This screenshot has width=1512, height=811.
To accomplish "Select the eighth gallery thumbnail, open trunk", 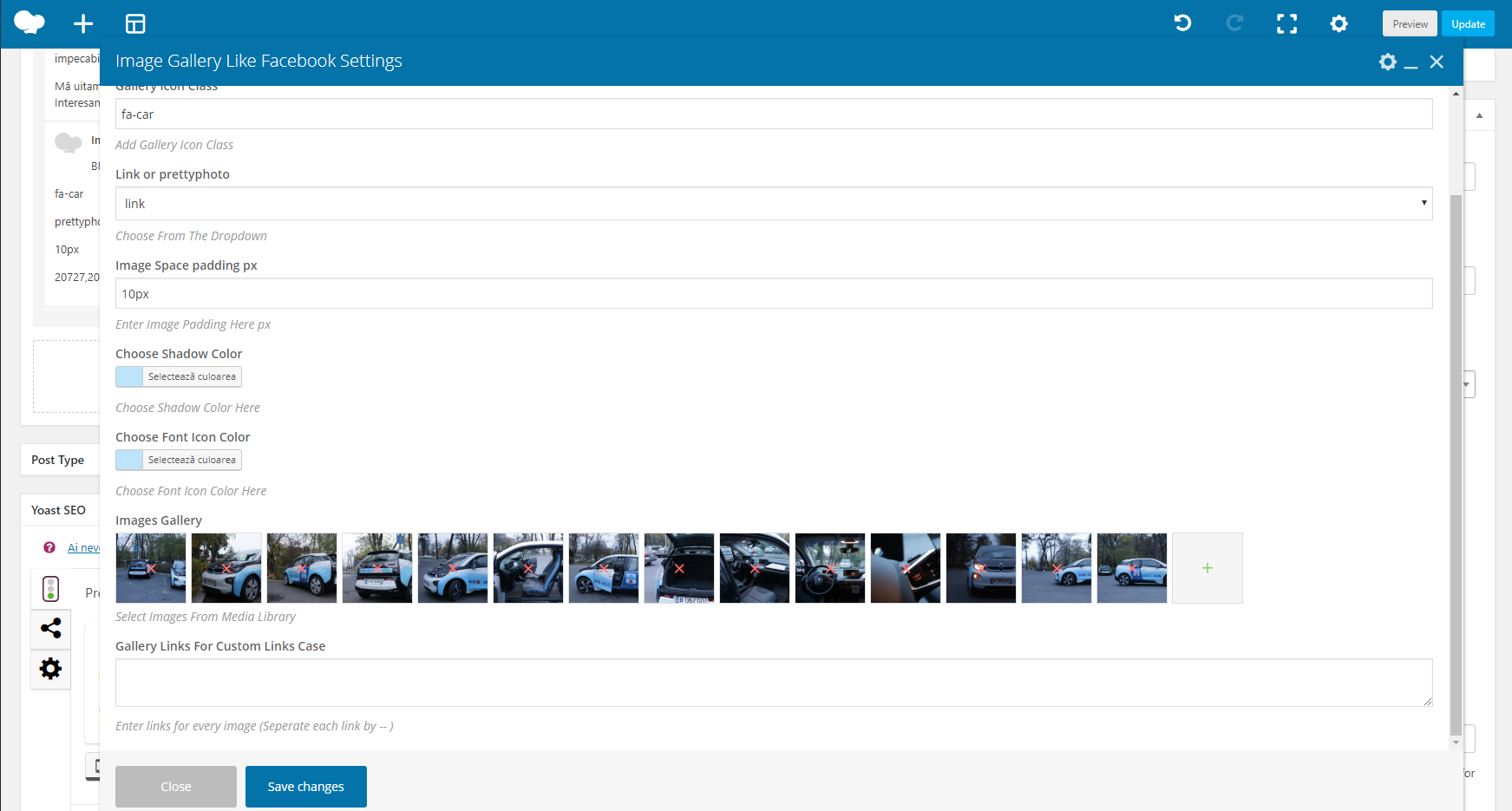I will [x=679, y=568].
